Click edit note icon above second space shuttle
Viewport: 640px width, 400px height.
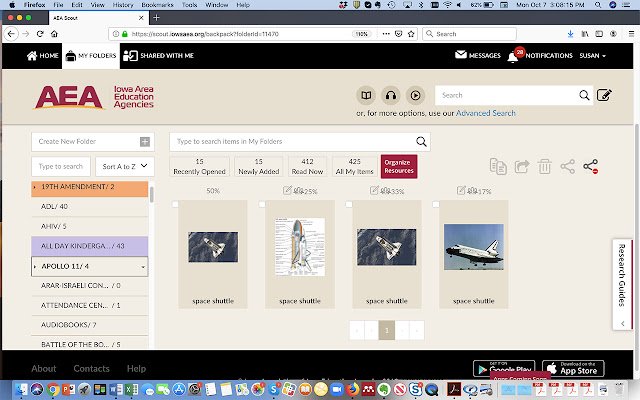[x=287, y=190]
